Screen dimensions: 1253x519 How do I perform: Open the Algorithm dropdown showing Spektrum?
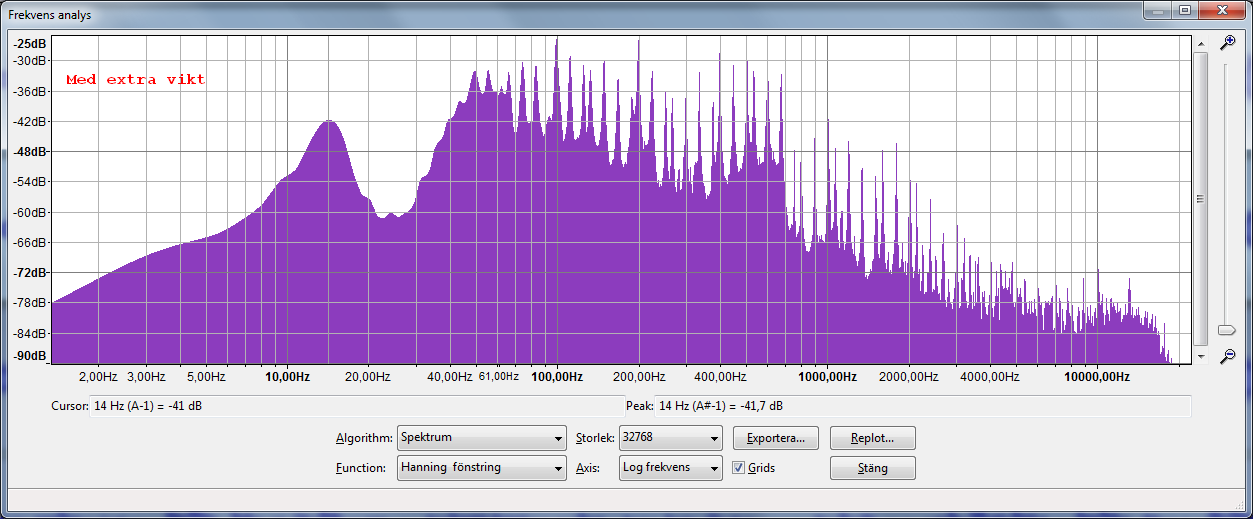pos(481,438)
